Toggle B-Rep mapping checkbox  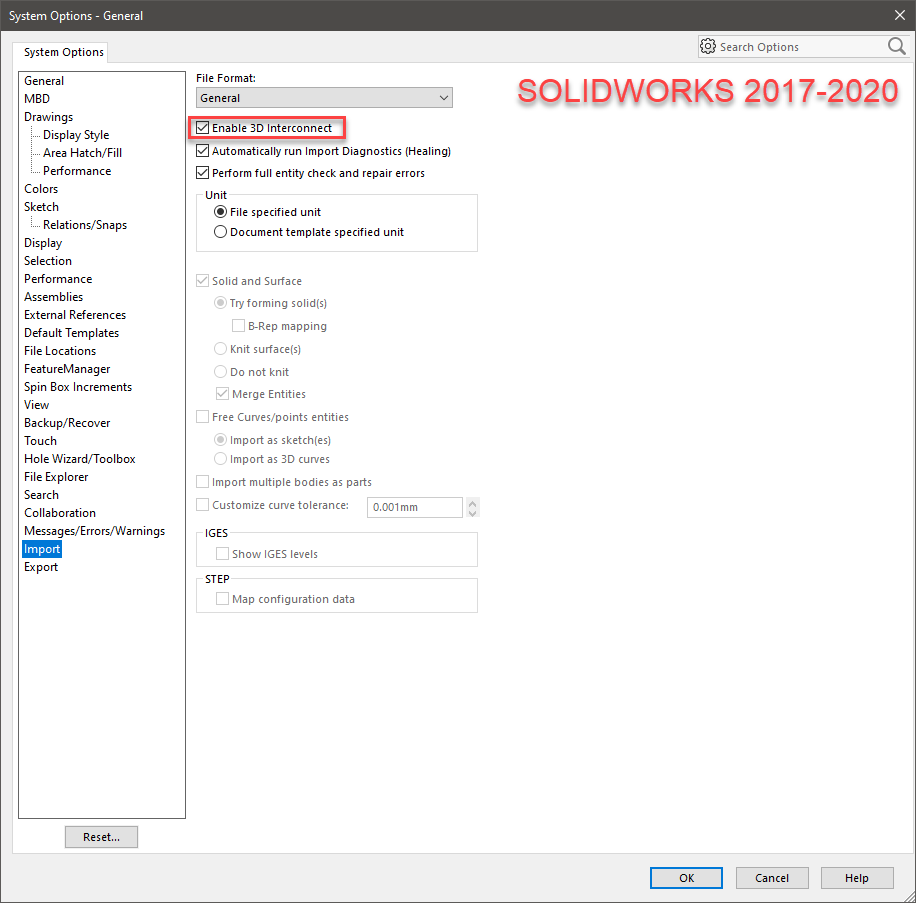pos(238,325)
